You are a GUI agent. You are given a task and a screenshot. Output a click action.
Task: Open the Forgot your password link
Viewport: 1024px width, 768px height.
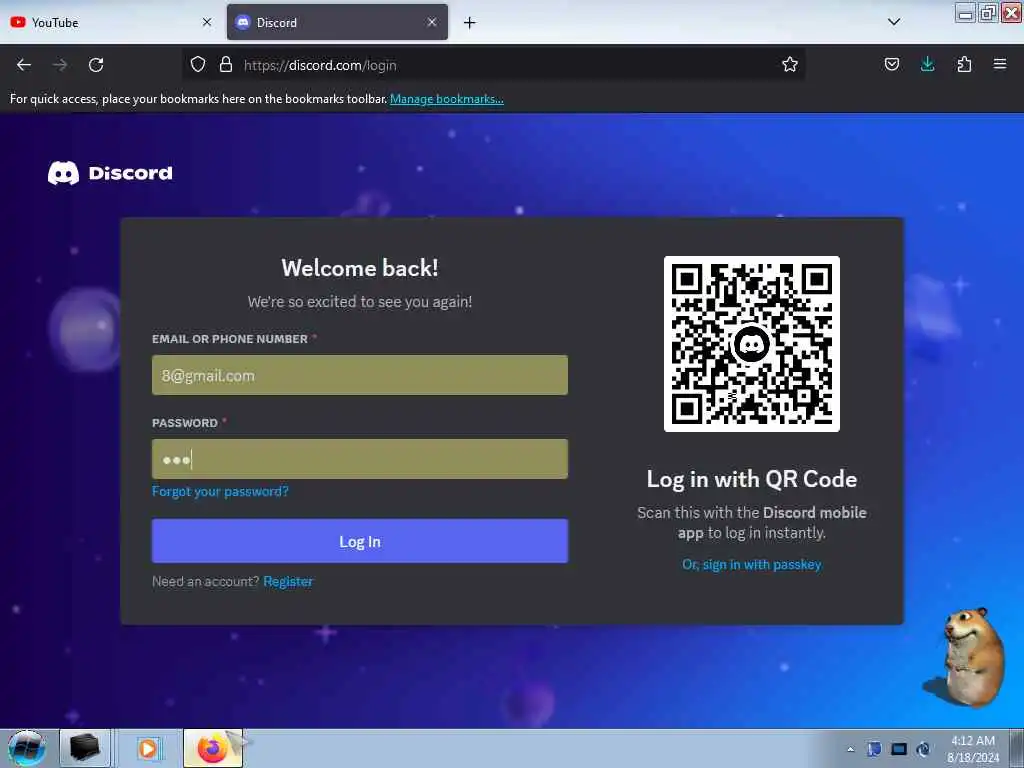pos(220,491)
